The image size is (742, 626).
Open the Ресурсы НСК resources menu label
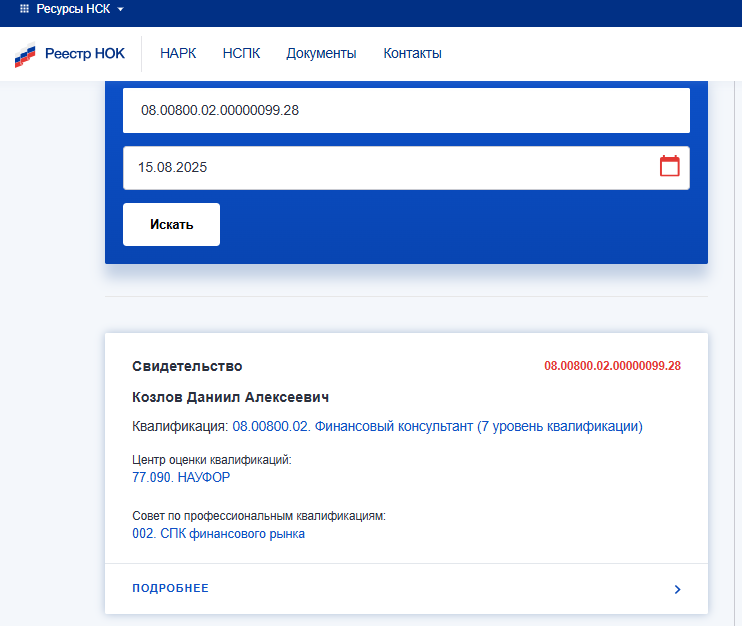pos(73,9)
